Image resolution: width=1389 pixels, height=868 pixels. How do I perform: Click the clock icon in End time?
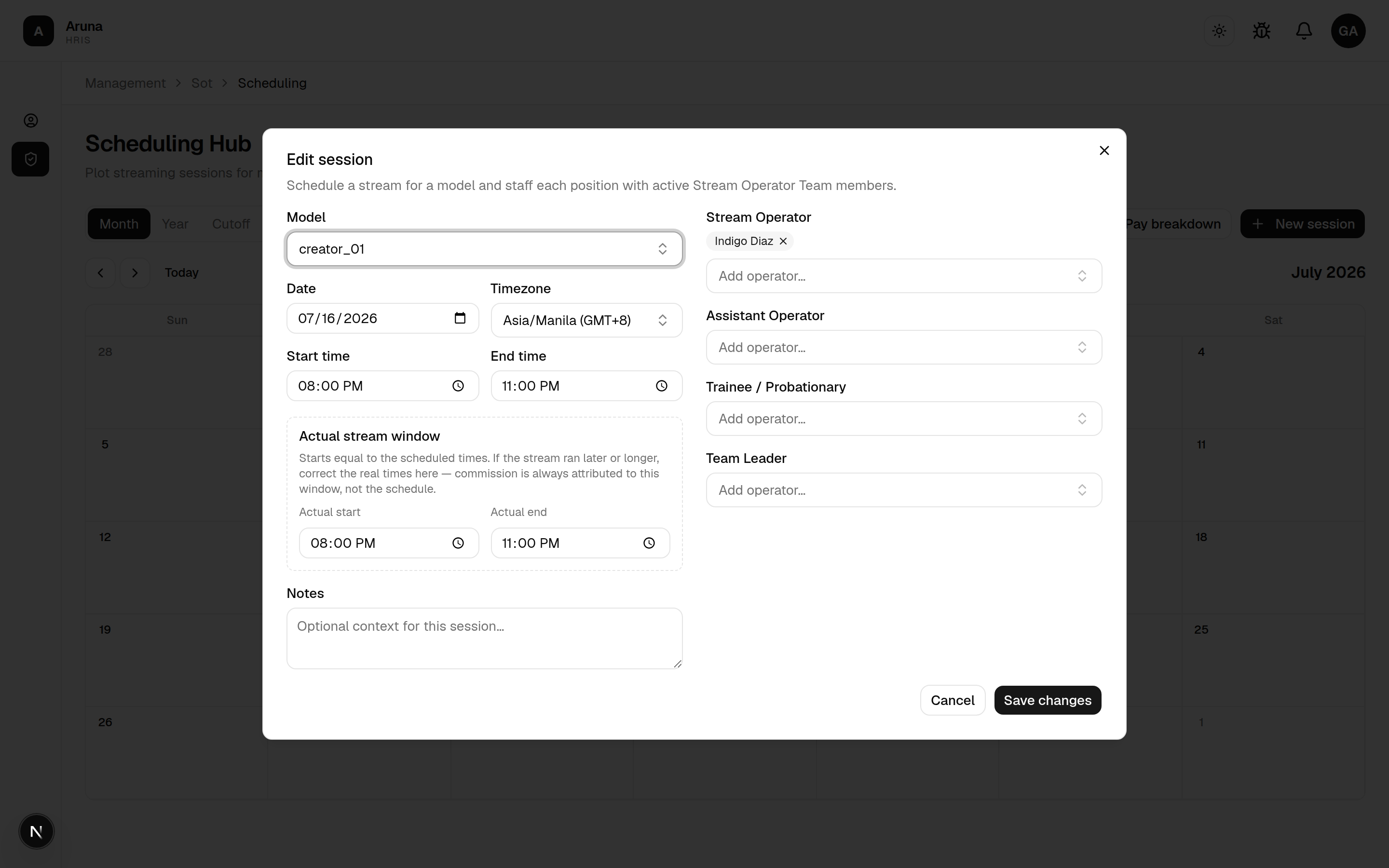click(661, 386)
